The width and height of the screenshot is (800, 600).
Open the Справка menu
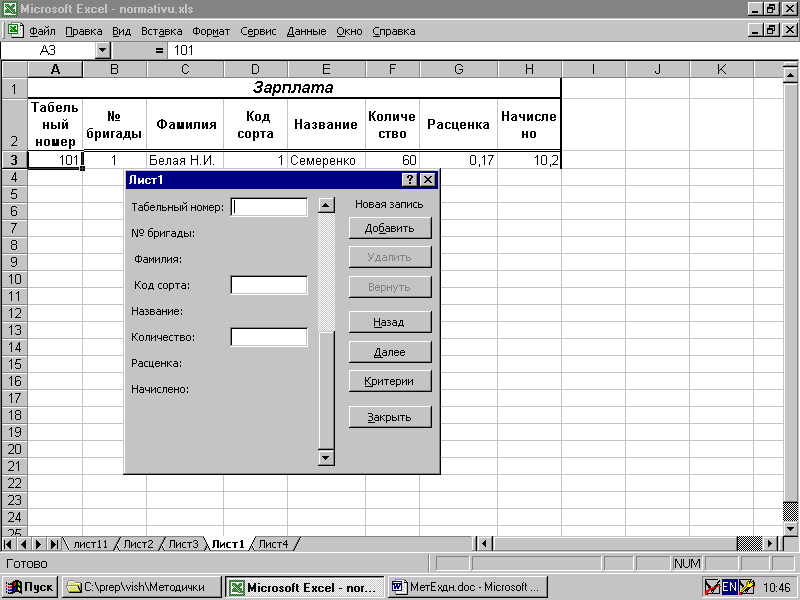point(394,31)
